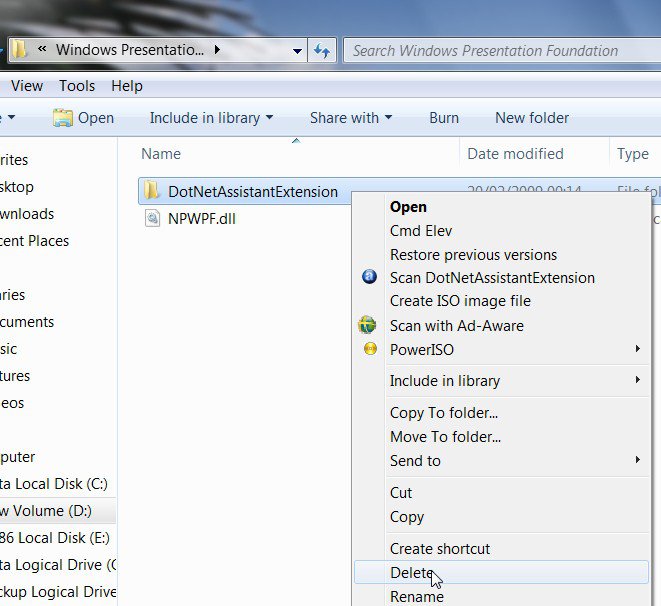The height and width of the screenshot is (606, 661).
Task: Sort by the Date modified column header
Action: [515, 154]
